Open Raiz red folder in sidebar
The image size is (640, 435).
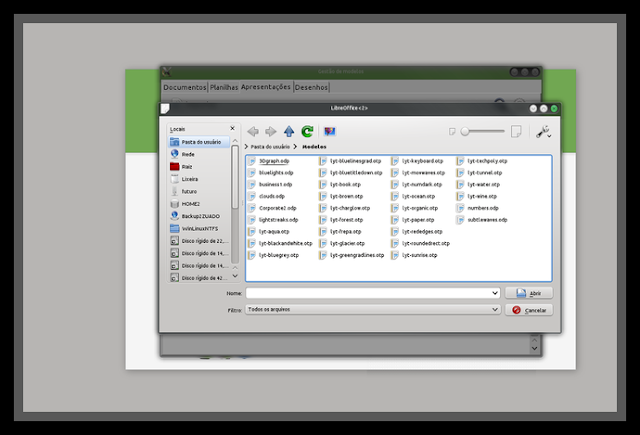[x=199, y=166]
